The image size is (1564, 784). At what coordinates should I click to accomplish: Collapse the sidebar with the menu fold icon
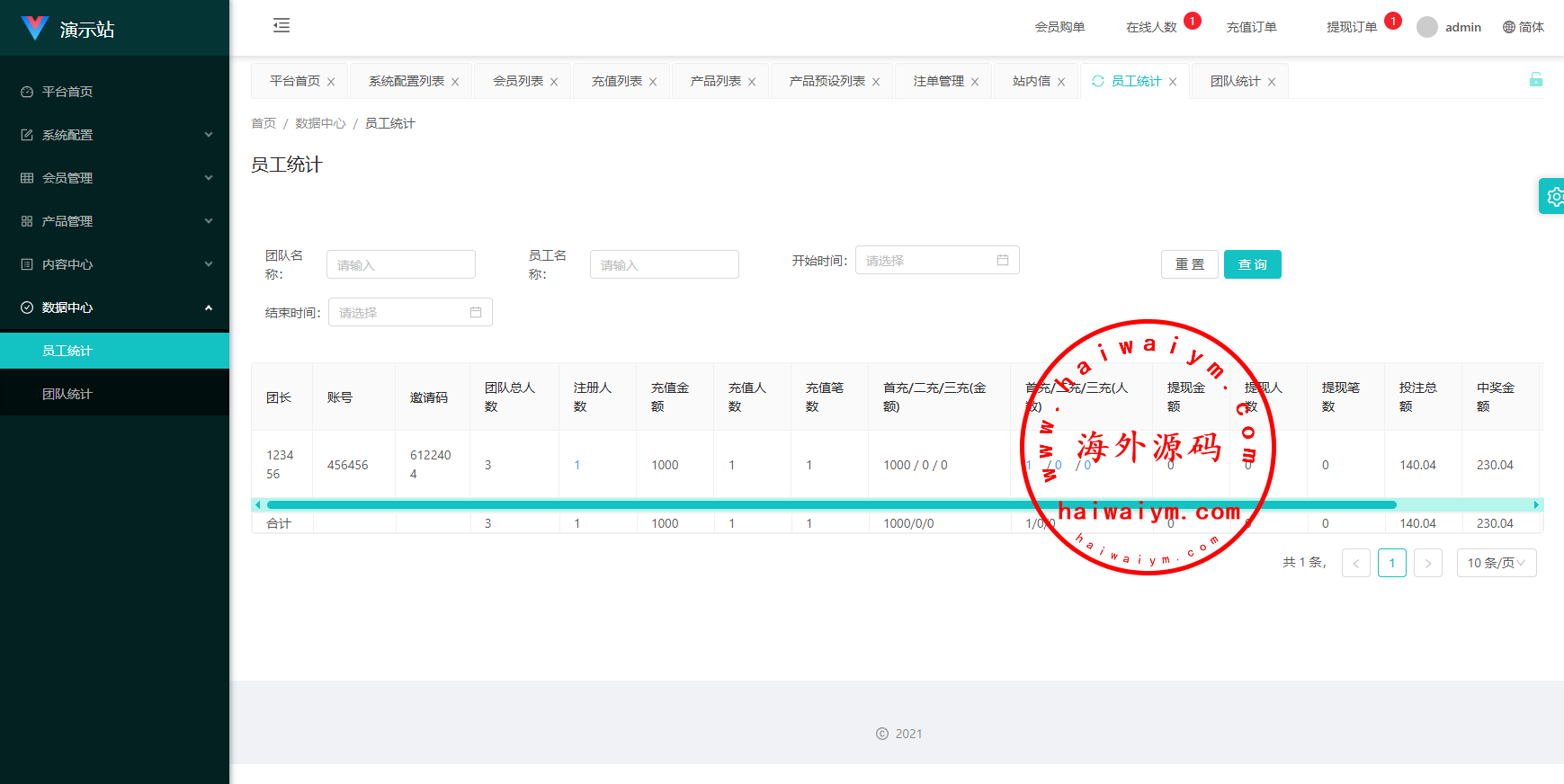pyautogui.click(x=282, y=25)
